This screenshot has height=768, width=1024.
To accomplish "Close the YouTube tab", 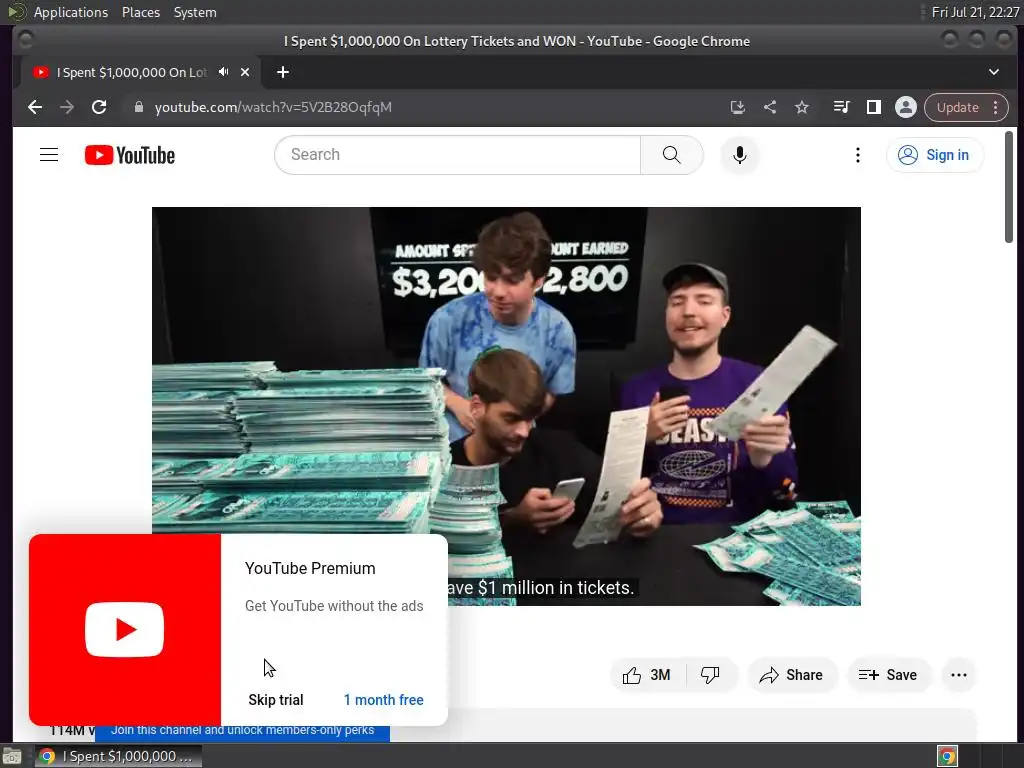I will pos(245,72).
